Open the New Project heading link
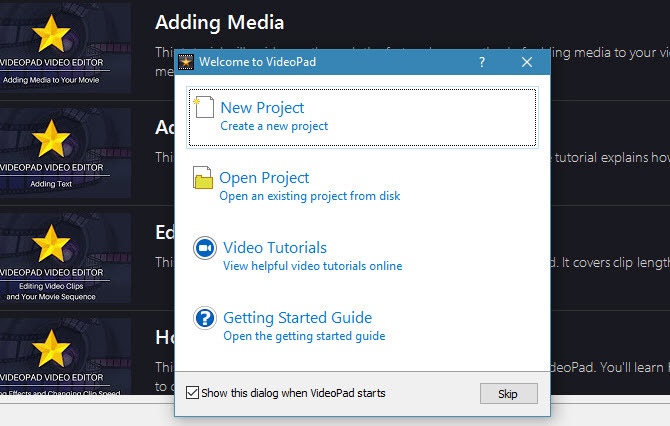Image resolution: width=670 pixels, height=426 pixels. point(262,108)
